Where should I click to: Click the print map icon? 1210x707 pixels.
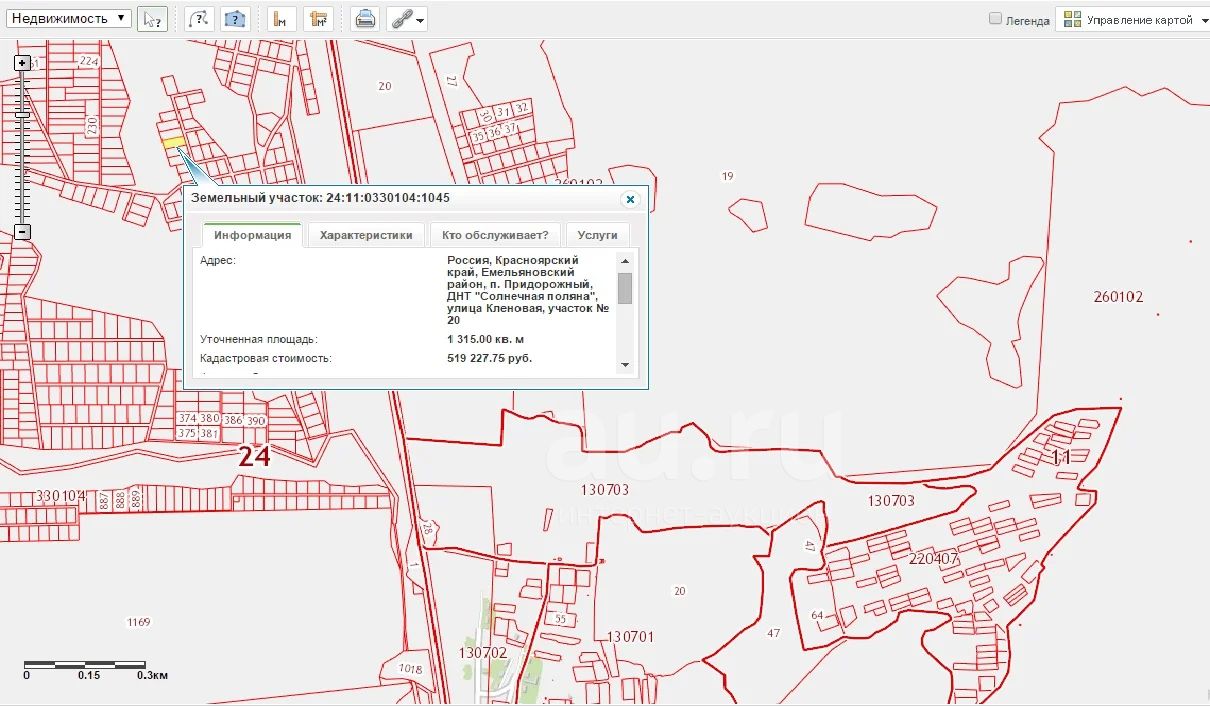366,19
